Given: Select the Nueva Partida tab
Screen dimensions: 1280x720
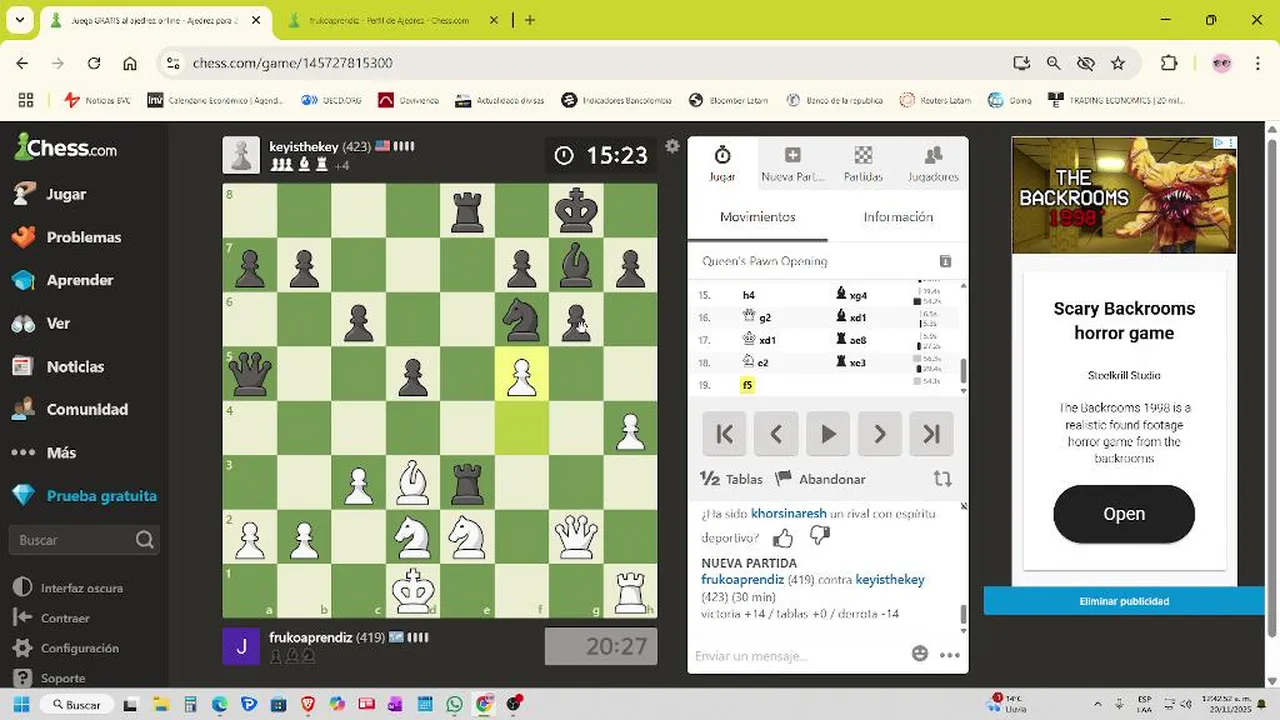Looking at the screenshot, I should [x=792, y=163].
